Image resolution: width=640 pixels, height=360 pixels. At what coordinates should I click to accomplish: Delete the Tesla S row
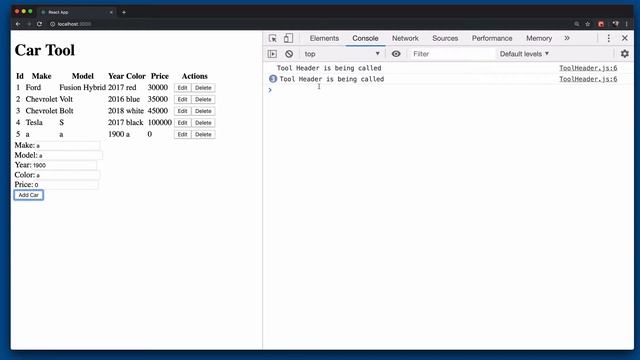[x=203, y=123]
